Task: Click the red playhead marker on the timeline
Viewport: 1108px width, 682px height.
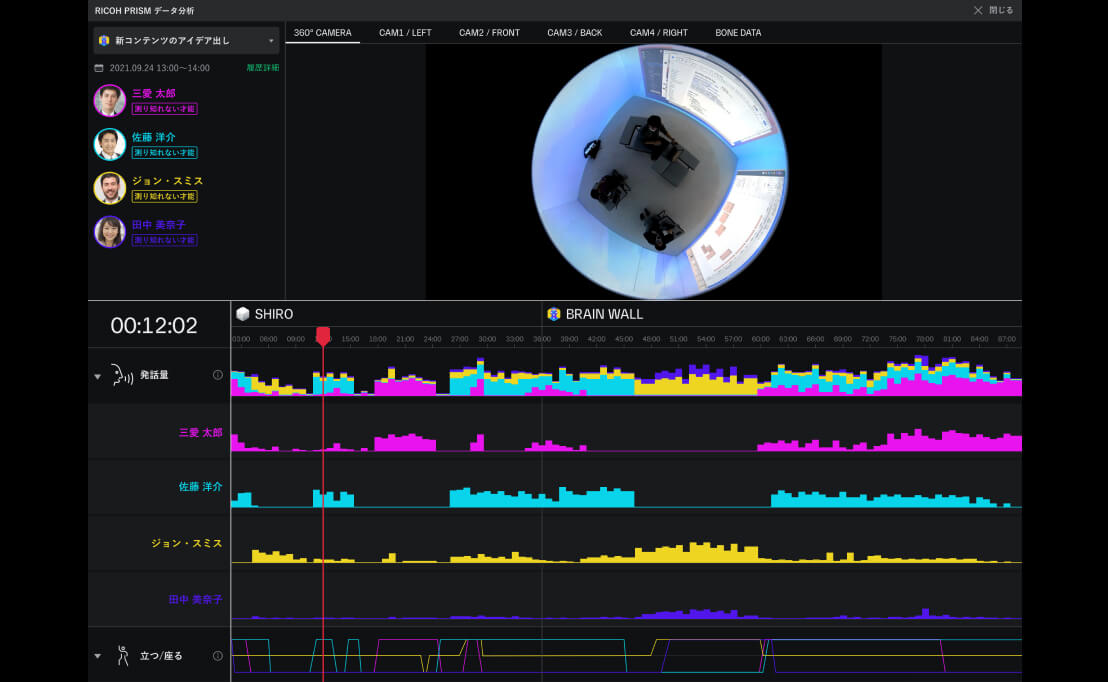Action: point(322,336)
